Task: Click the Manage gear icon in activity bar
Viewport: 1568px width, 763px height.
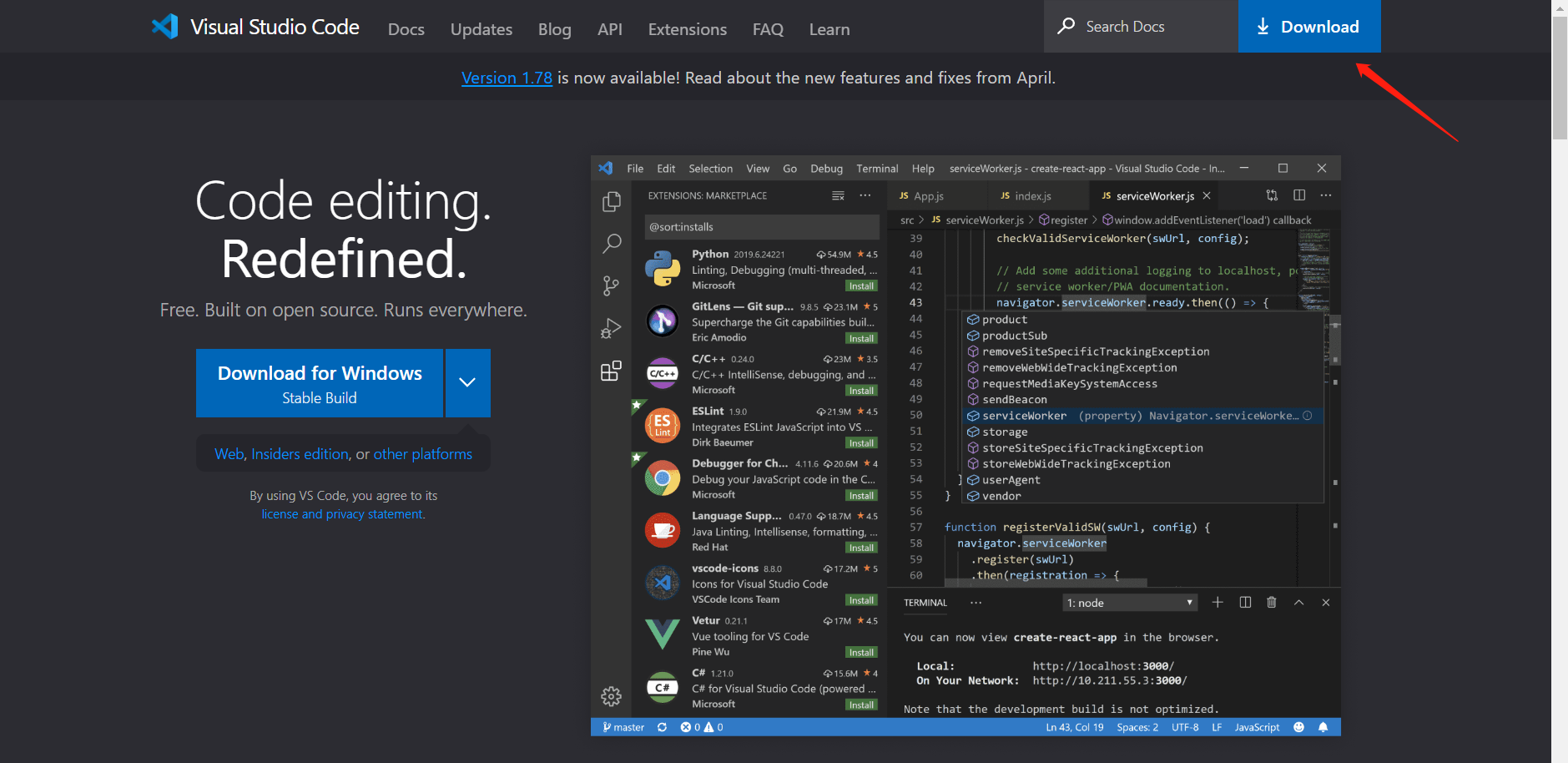Action: (612, 695)
